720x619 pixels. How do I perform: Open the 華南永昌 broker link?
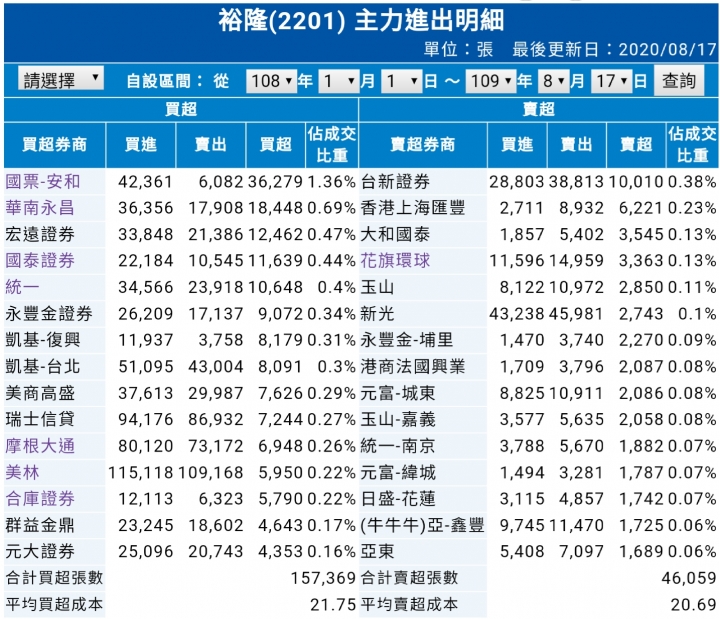point(39,208)
